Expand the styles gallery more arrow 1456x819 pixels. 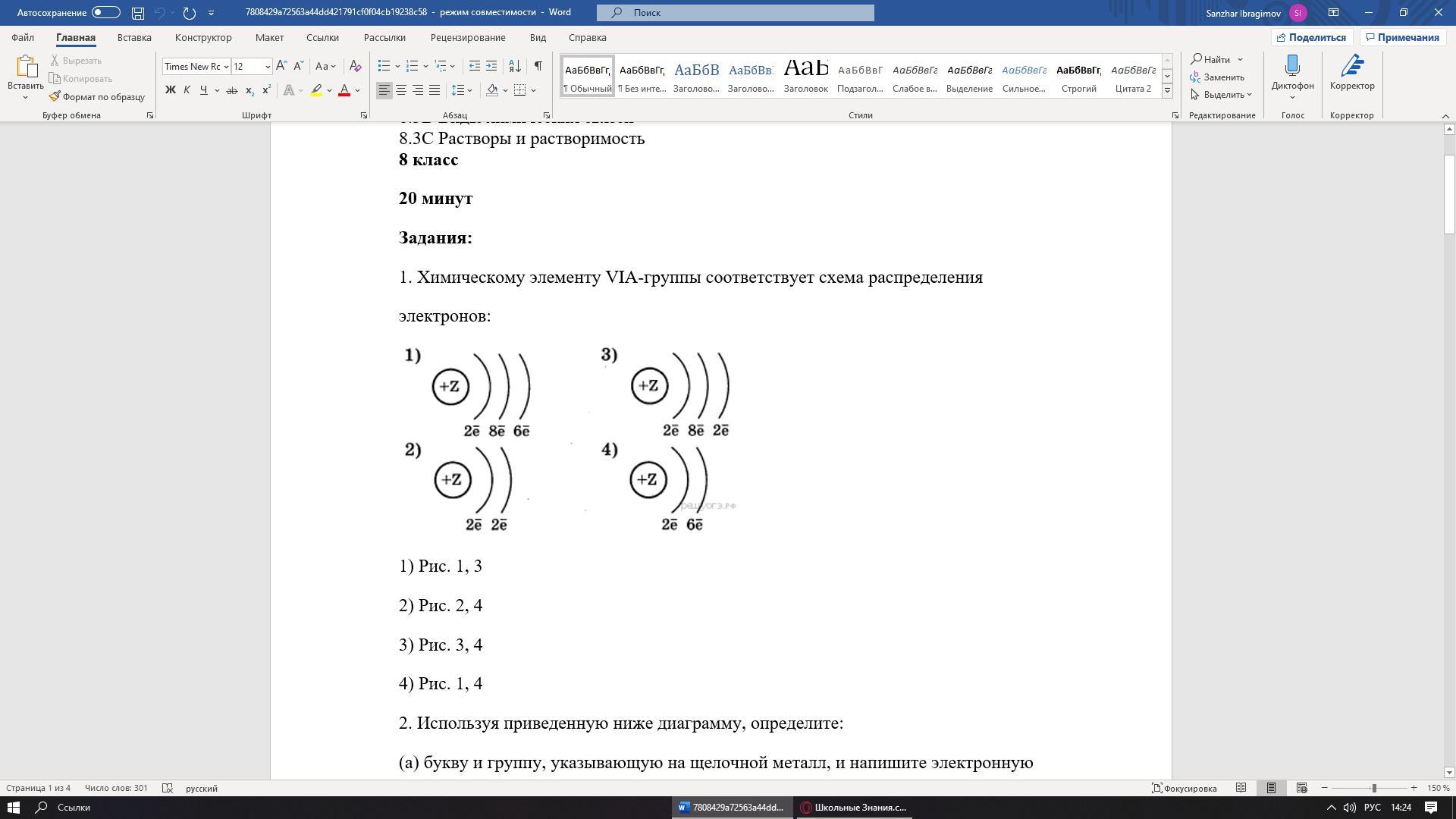click(x=1167, y=91)
